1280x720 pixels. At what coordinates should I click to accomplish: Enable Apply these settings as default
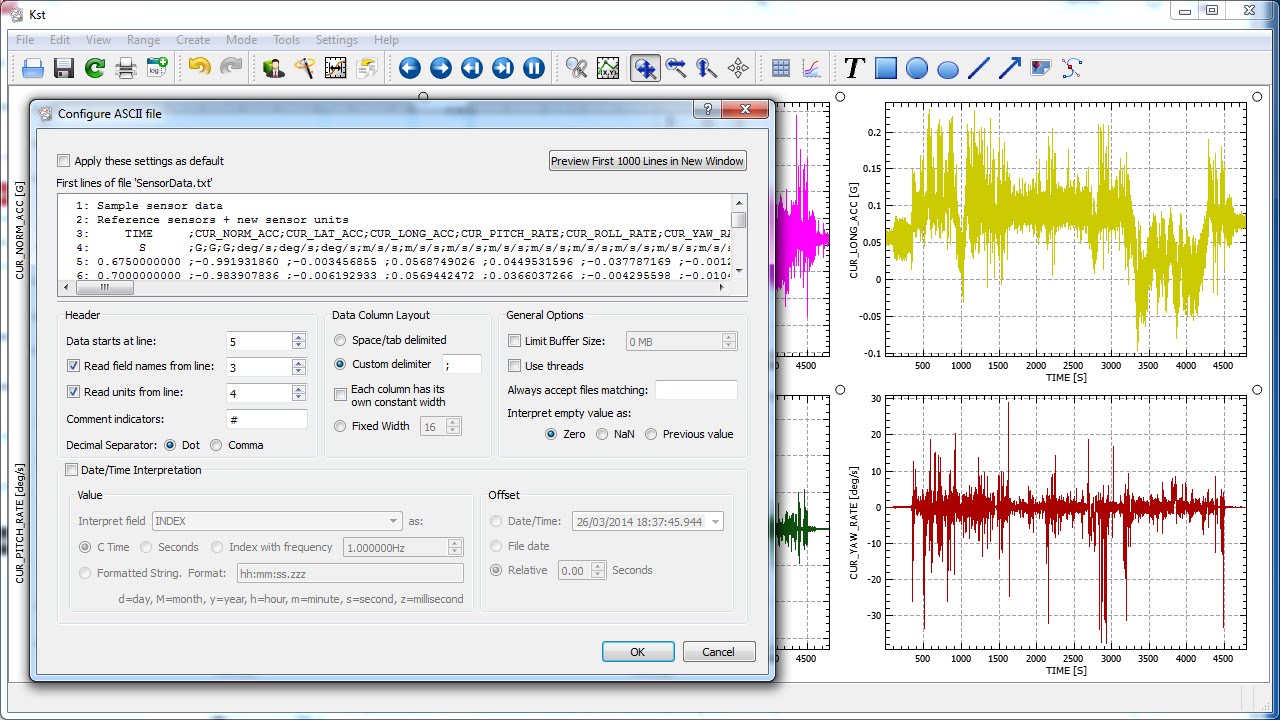coord(64,161)
